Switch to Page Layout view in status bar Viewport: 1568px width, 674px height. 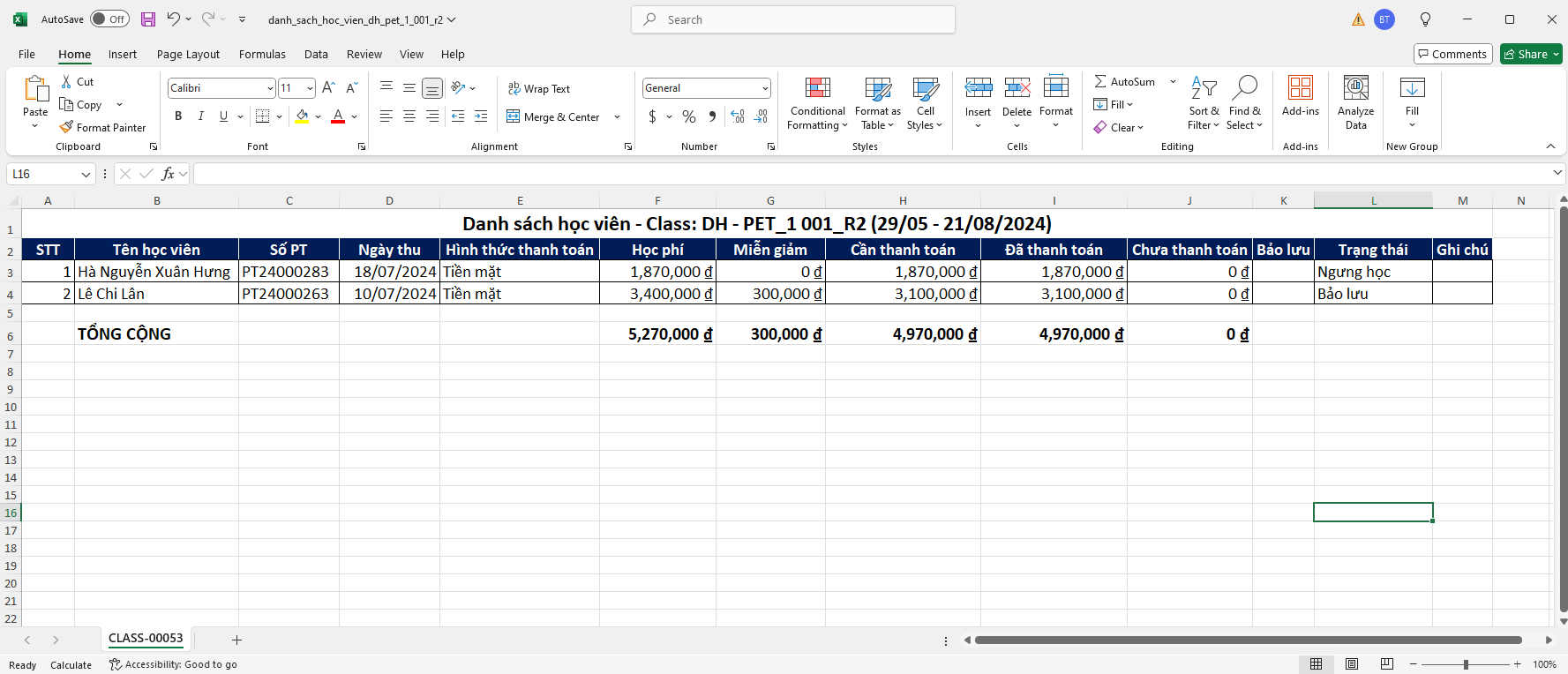[x=1352, y=664]
